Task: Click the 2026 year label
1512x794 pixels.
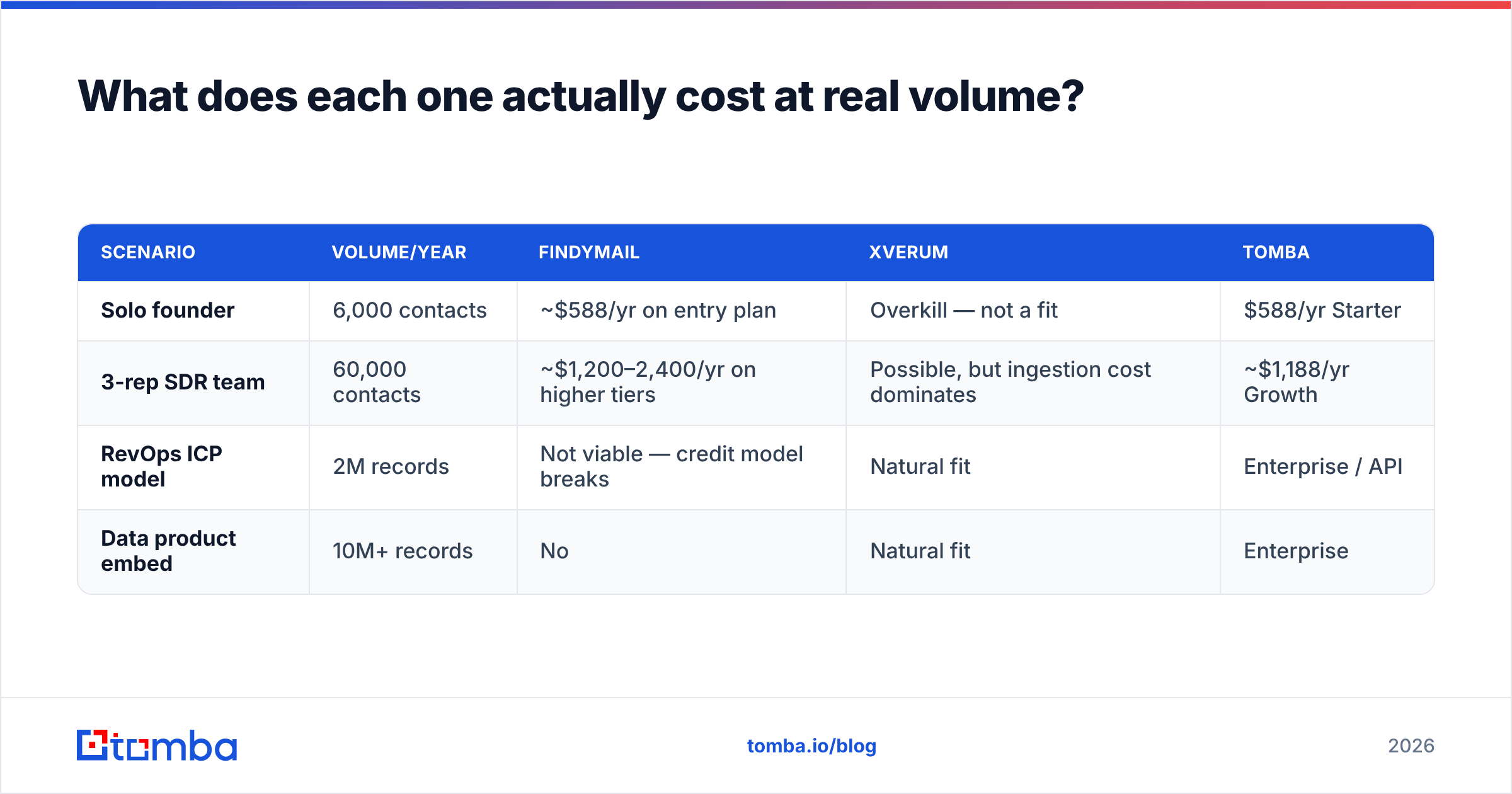Action: (x=1411, y=746)
